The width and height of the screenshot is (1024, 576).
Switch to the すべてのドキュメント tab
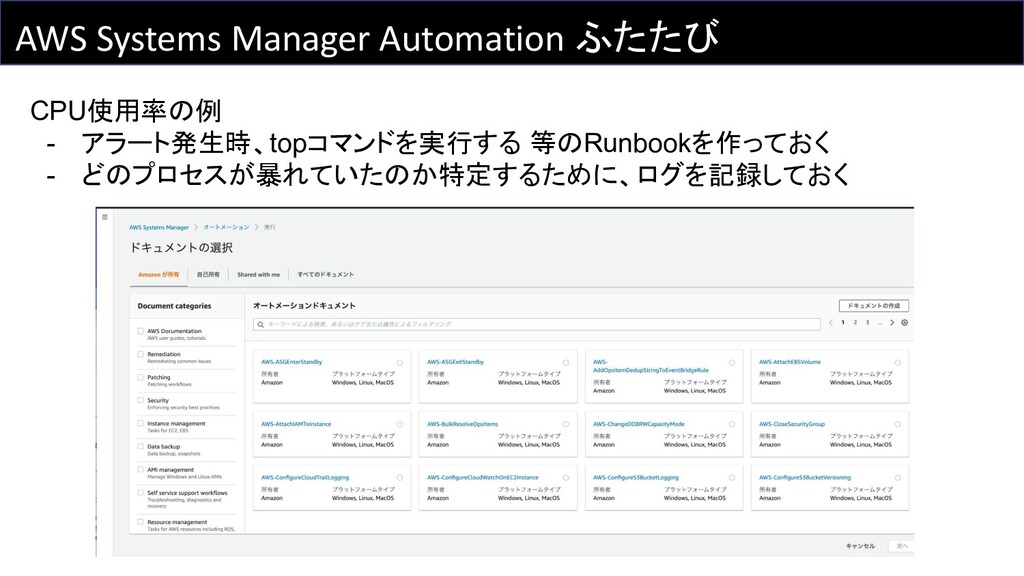tap(325, 275)
